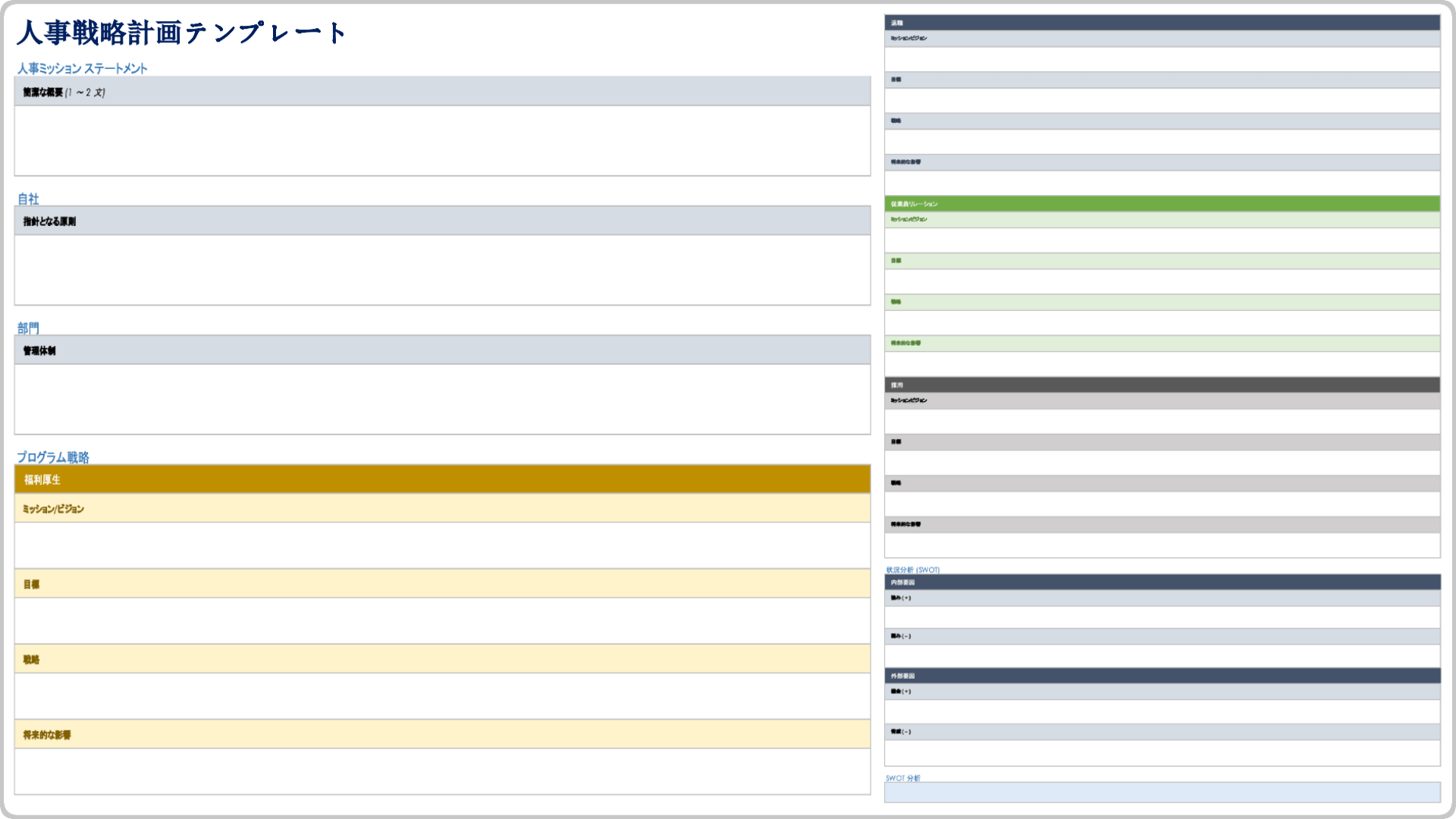Click the empty box under 指針となる原則
The image size is (1456, 819).
click(x=442, y=270)
